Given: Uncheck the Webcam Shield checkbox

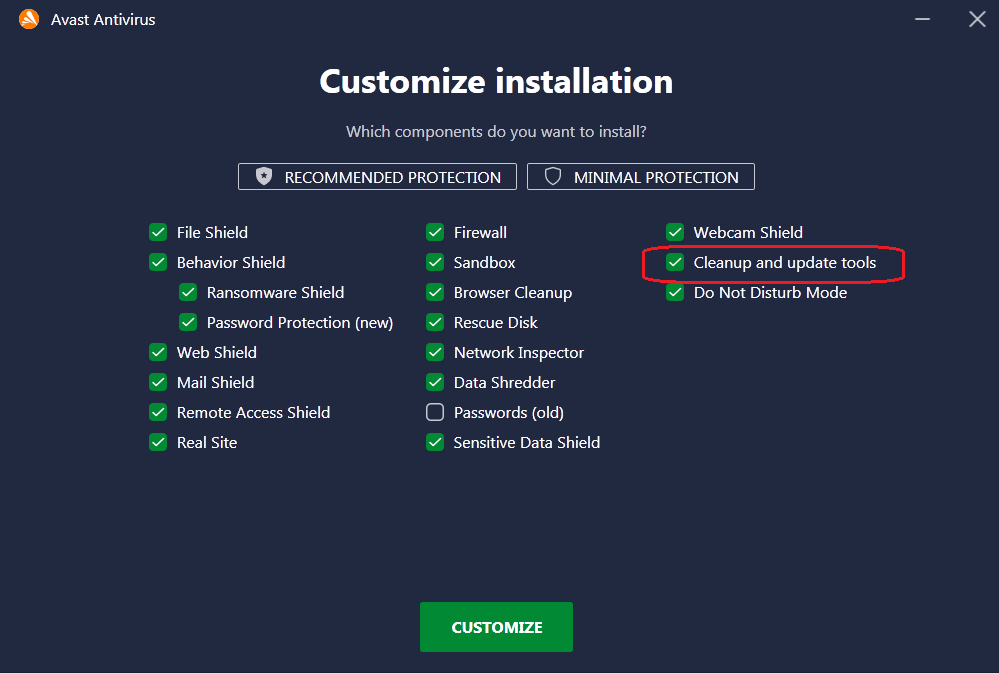Looking at the screenshot, I should pyautogui.click(x=675, y=233).
